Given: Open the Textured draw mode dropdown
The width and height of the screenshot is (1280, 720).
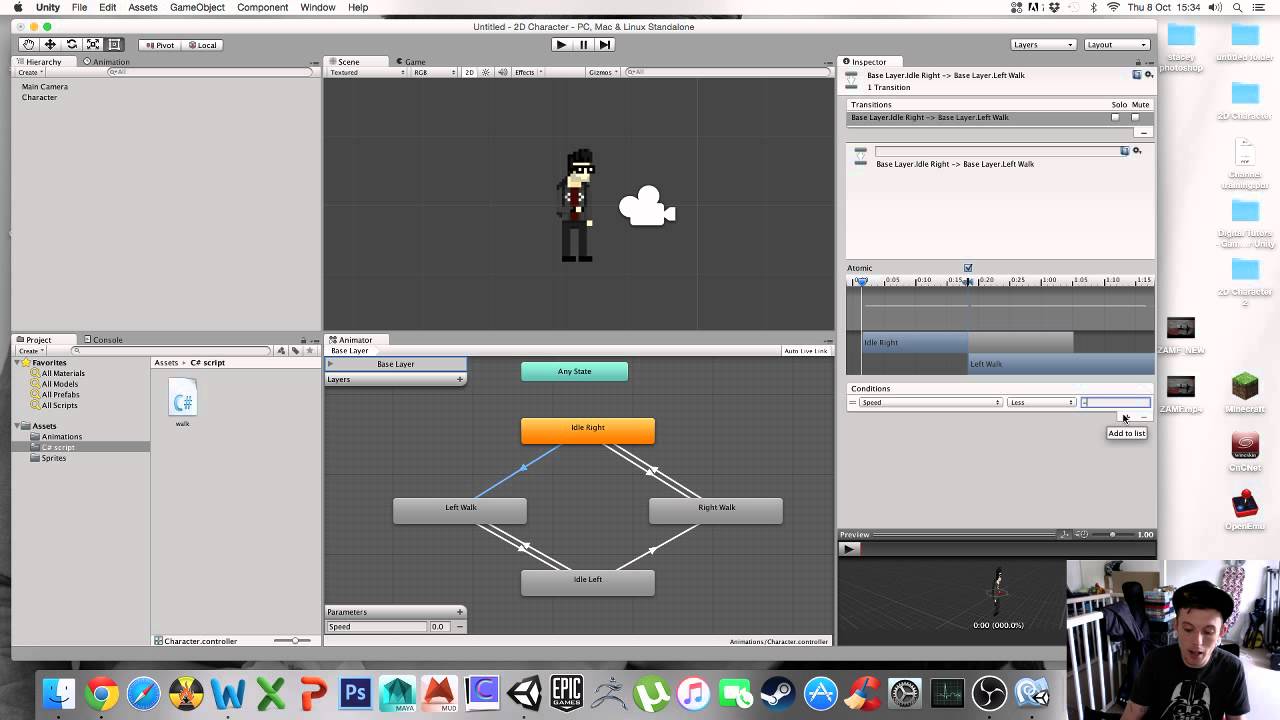Looking at the screenshot, I should (x=367, y=73).
